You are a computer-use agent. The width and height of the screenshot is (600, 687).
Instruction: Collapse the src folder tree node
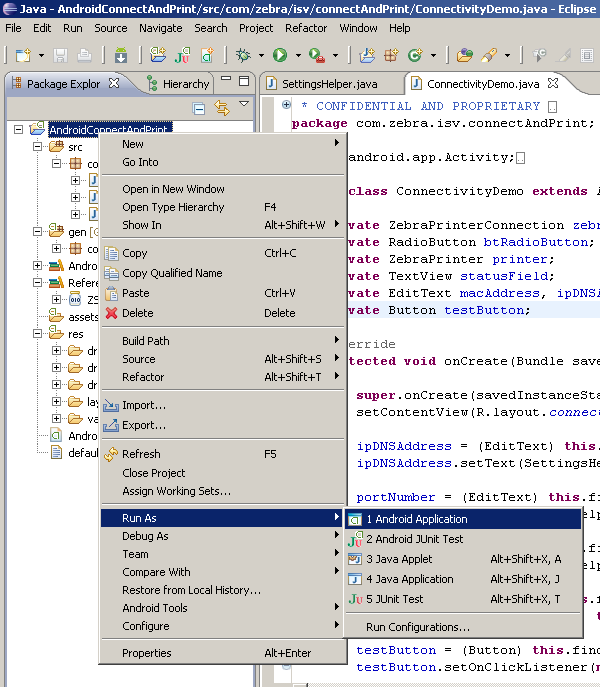point(38,147)
